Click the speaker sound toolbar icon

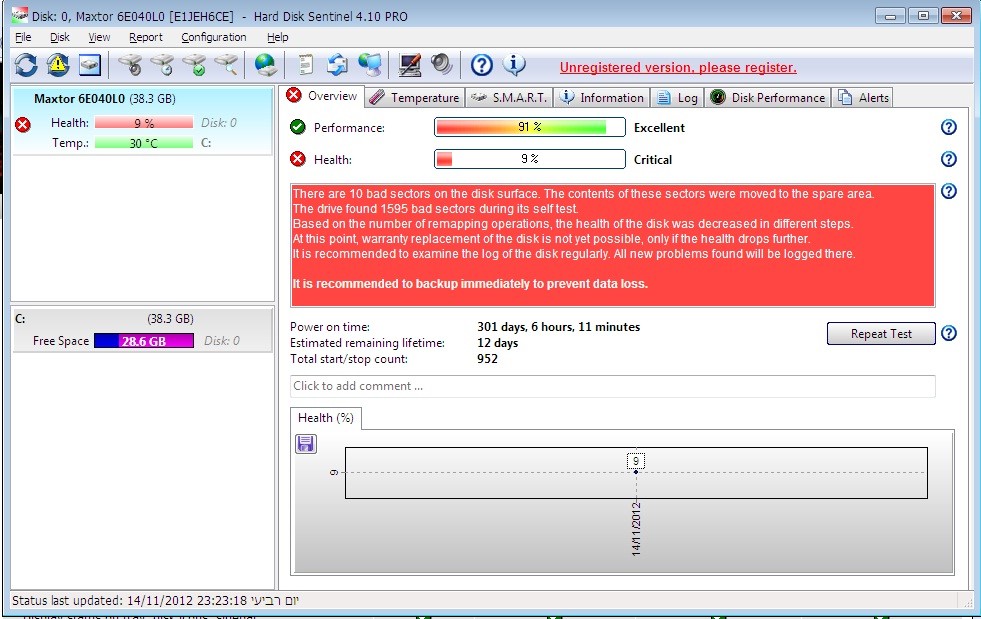tap(442, 66)
